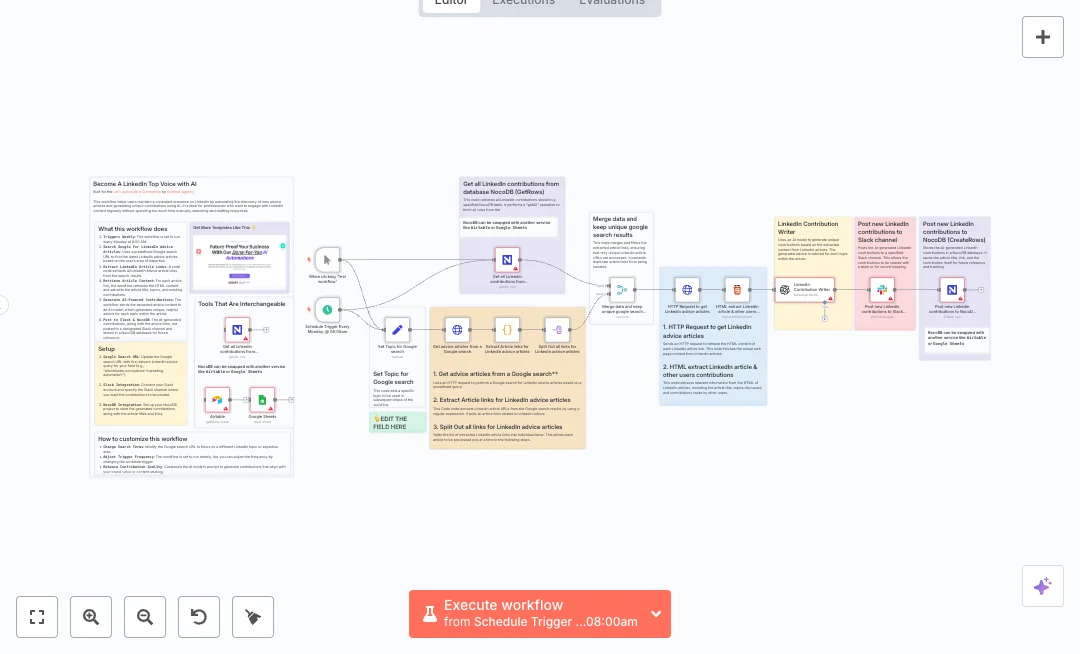The height and width of the screenshot is (654, 1080).
Task: Click the add node plus button
Action: pyautogui.click(x=1042, y=37)
